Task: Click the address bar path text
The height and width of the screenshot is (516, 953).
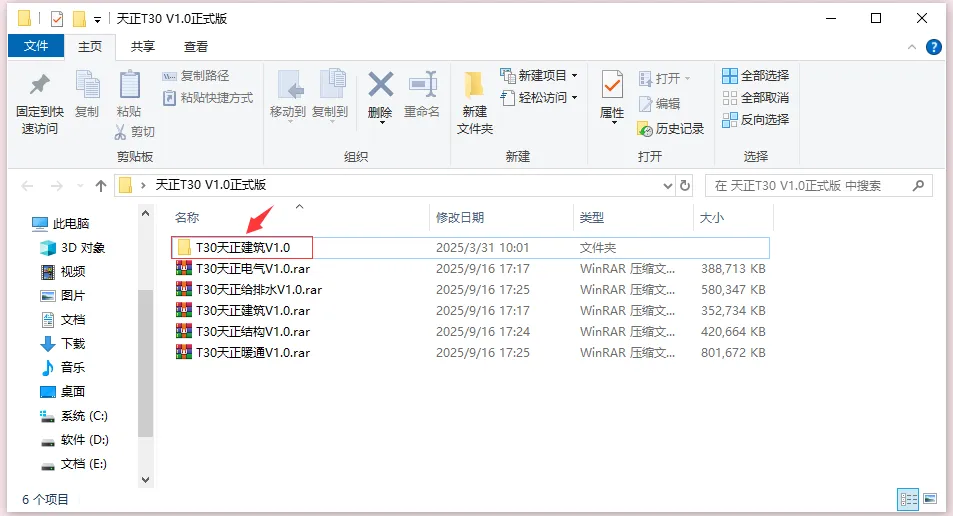Action: (x=210, y=185)
